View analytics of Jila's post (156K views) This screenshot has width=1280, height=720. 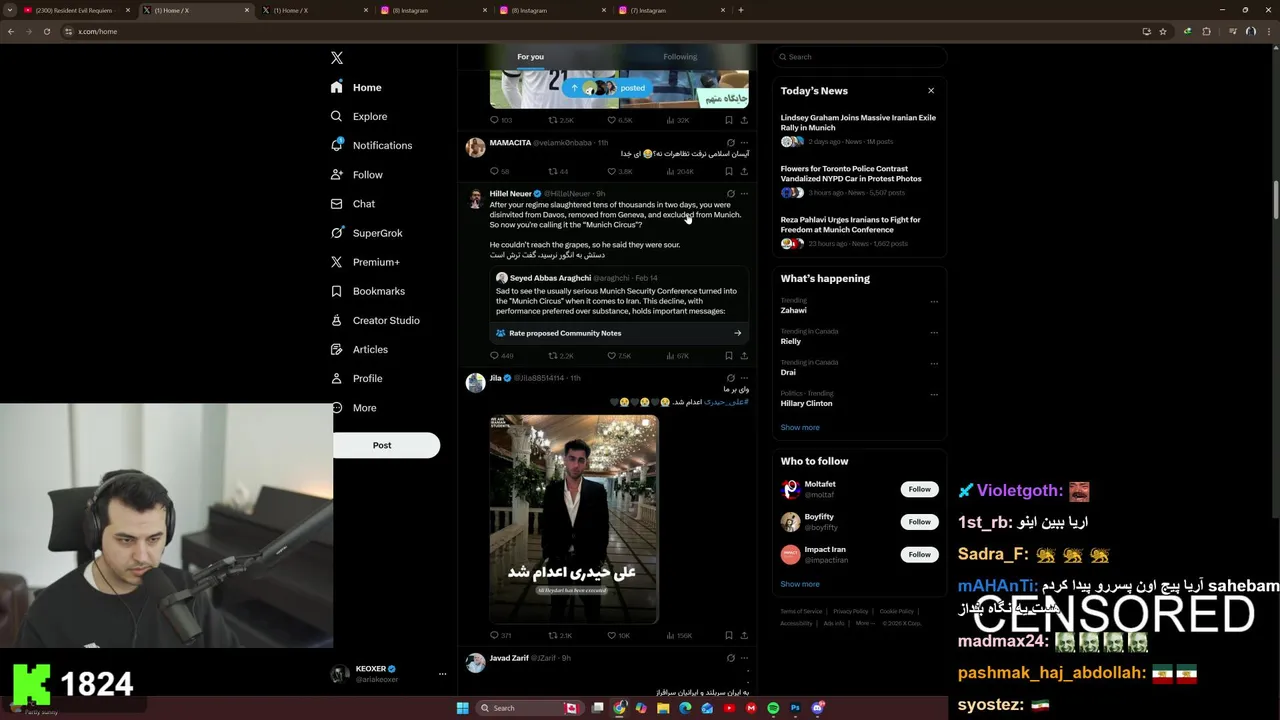click(x=679, y=635)
